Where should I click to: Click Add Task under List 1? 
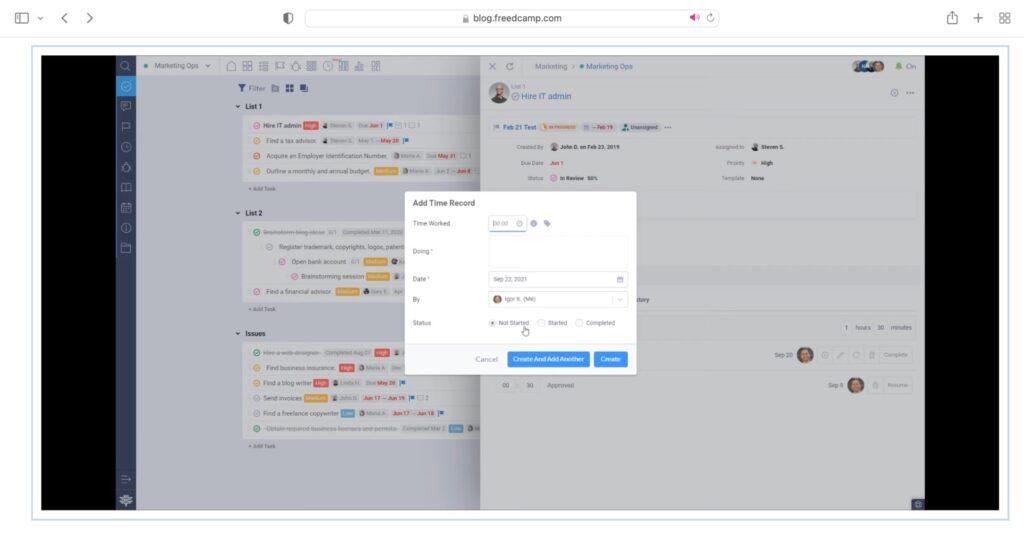click(x=262, y=189)
